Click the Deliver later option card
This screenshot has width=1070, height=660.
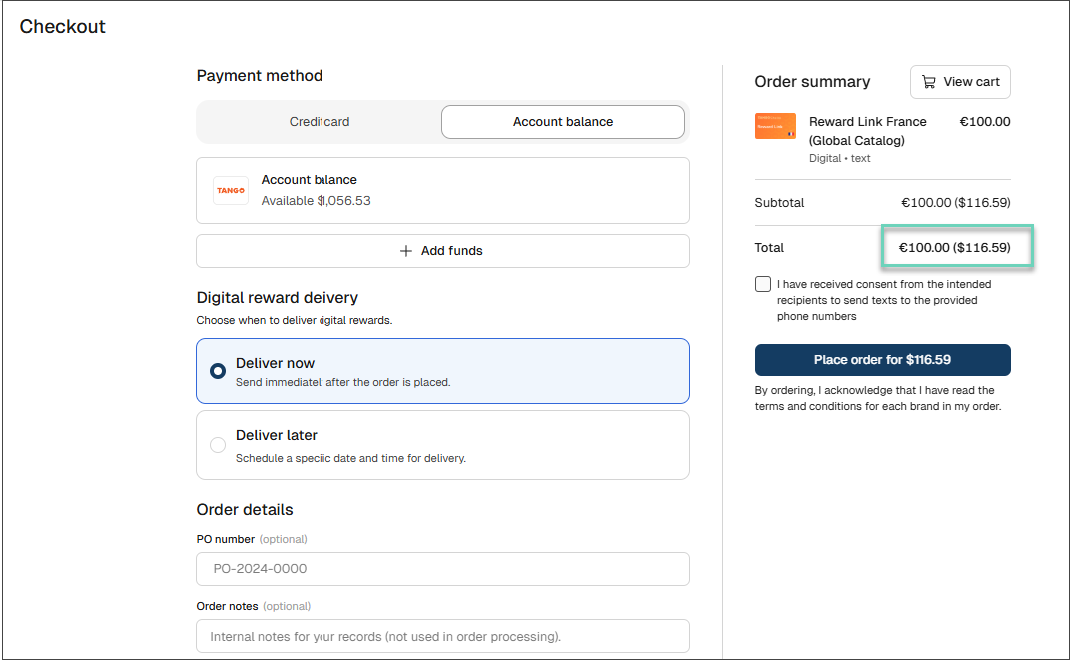pyautogui.click(x=443, y=445)
